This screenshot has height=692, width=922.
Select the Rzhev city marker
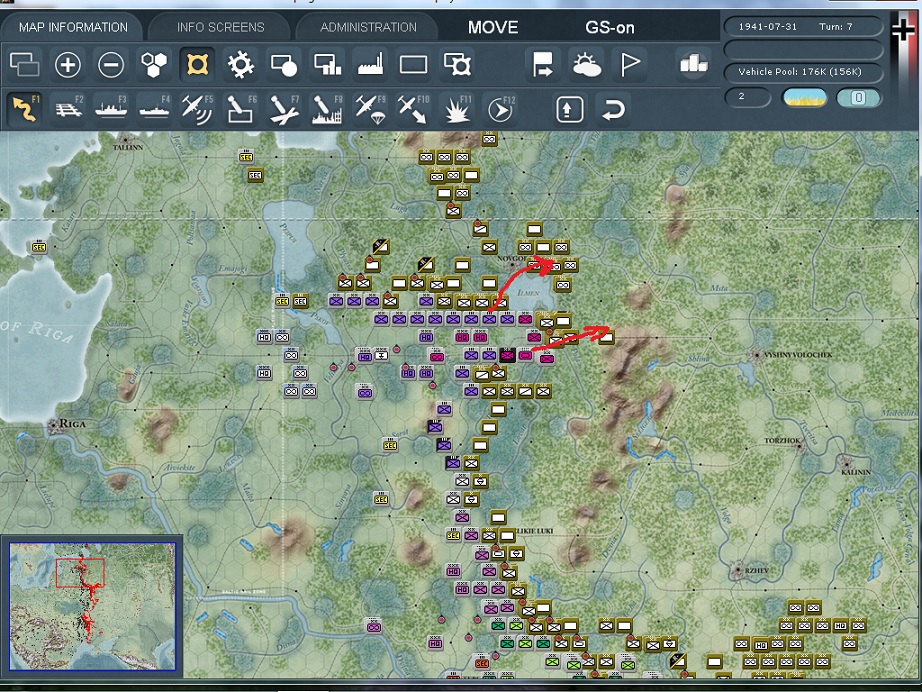pos(738,570)
